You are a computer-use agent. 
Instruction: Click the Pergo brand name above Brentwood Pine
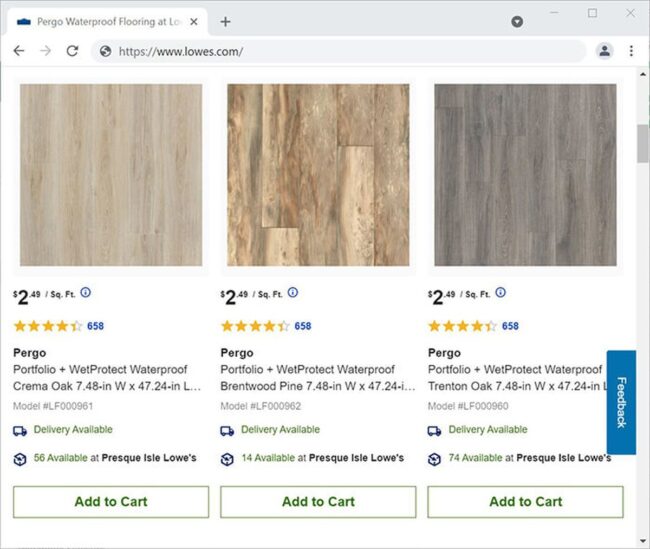237,353
